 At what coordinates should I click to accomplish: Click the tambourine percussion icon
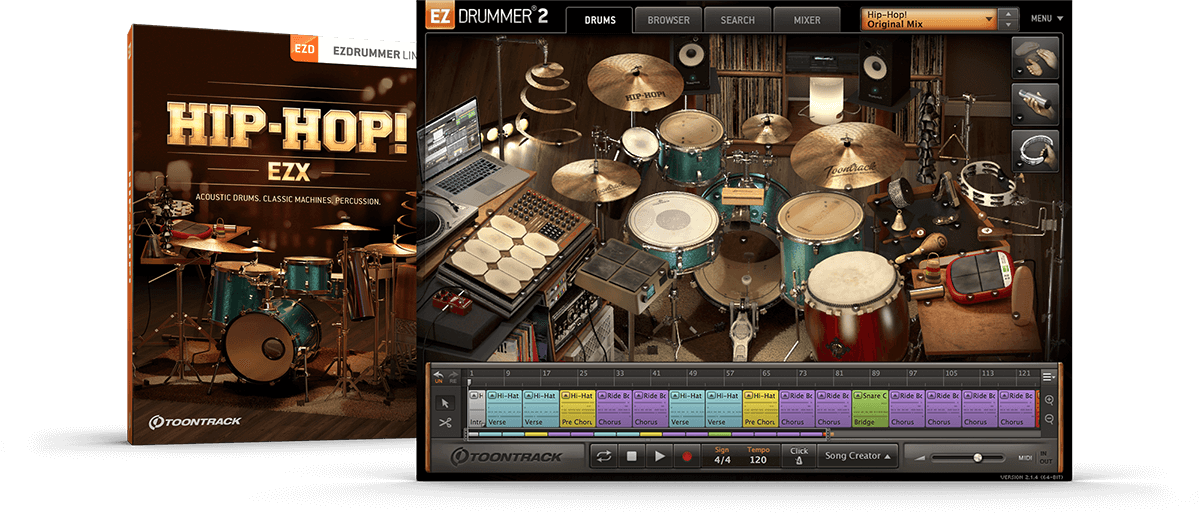click(x=1034, y=151)
